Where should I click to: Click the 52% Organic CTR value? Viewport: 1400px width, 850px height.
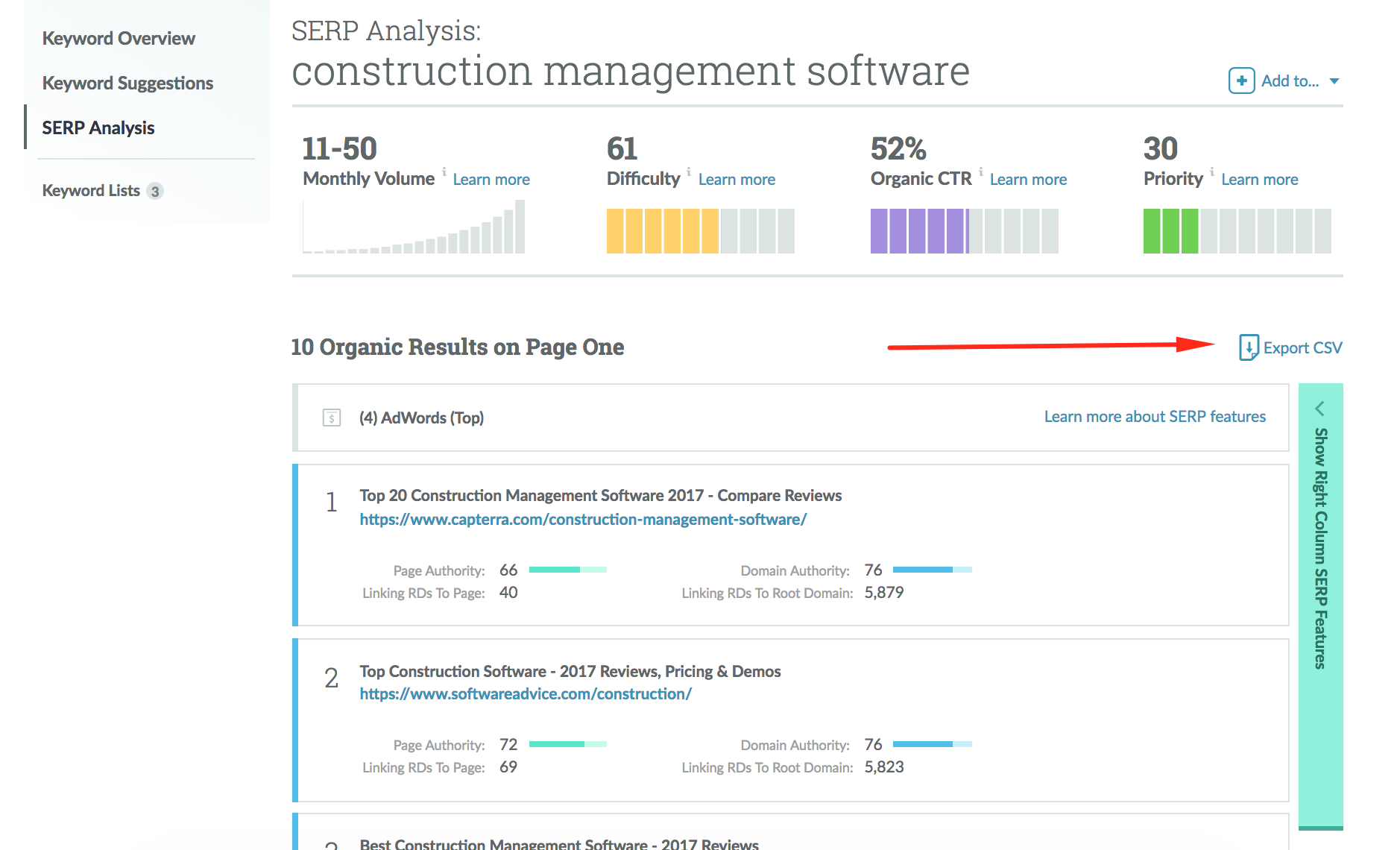pyautogui.click(x=898, y=149)
